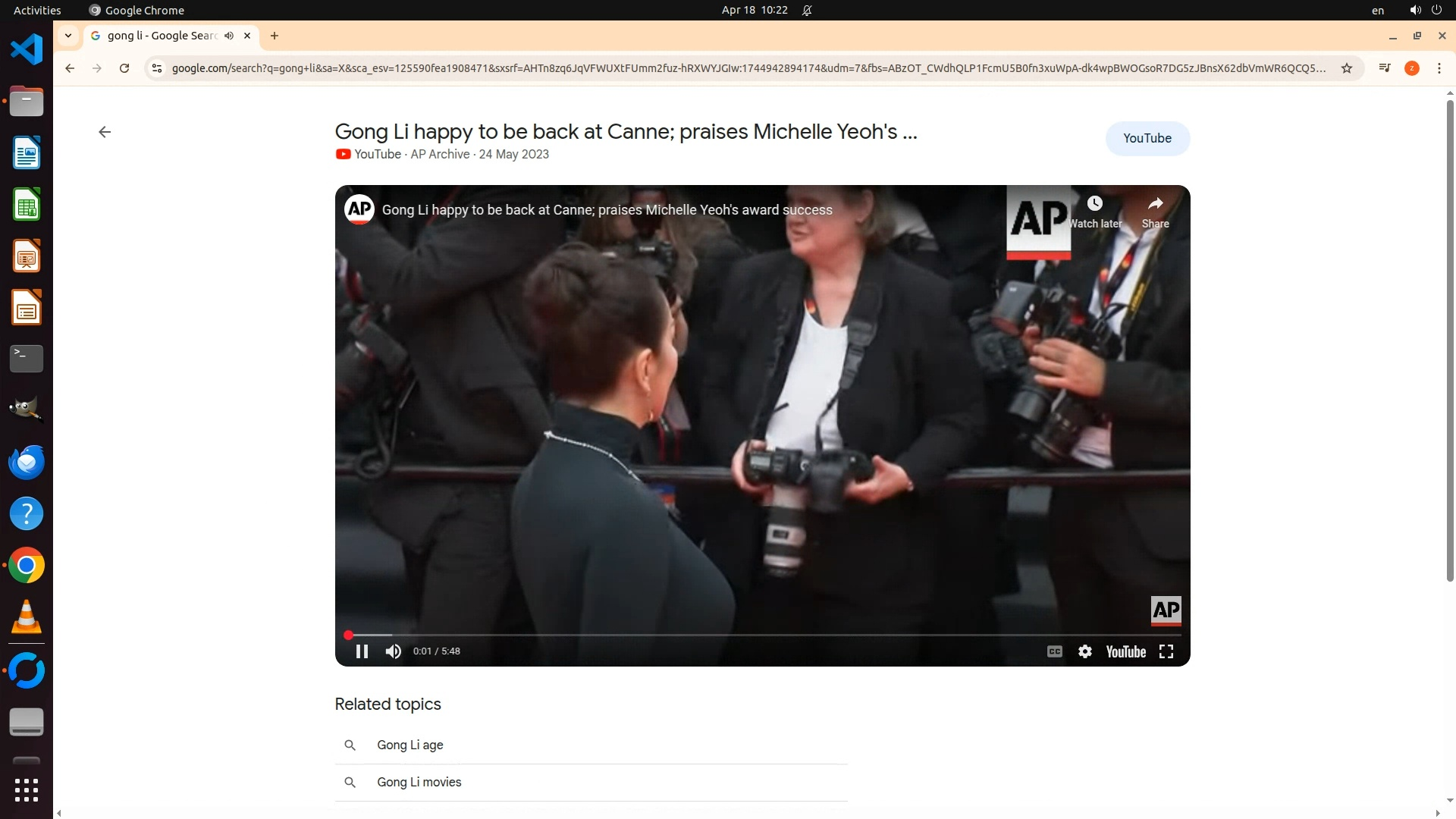Viewport: 1456px width, 819px height.
Task: Open video settings gear
Action: tap(1085, 651)
